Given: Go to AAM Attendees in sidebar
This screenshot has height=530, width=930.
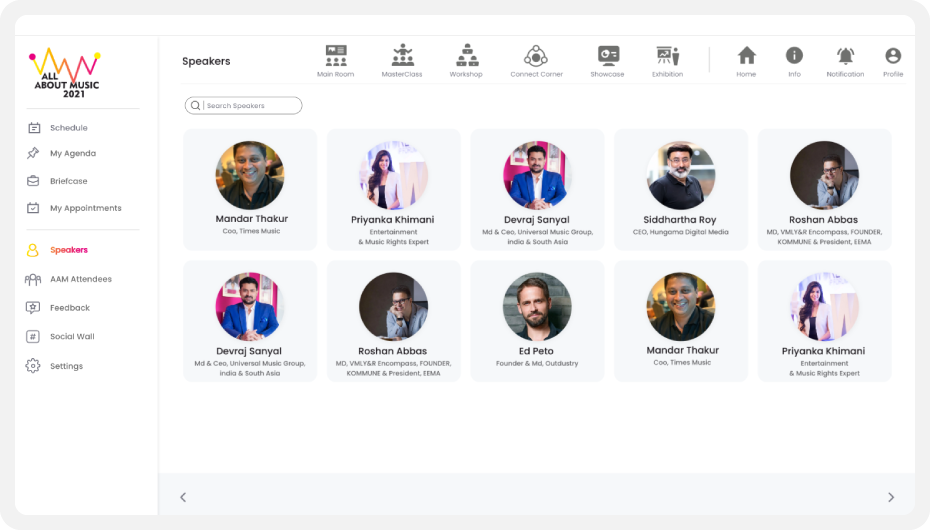Looking at the screenshot, I should pos(80,279).
